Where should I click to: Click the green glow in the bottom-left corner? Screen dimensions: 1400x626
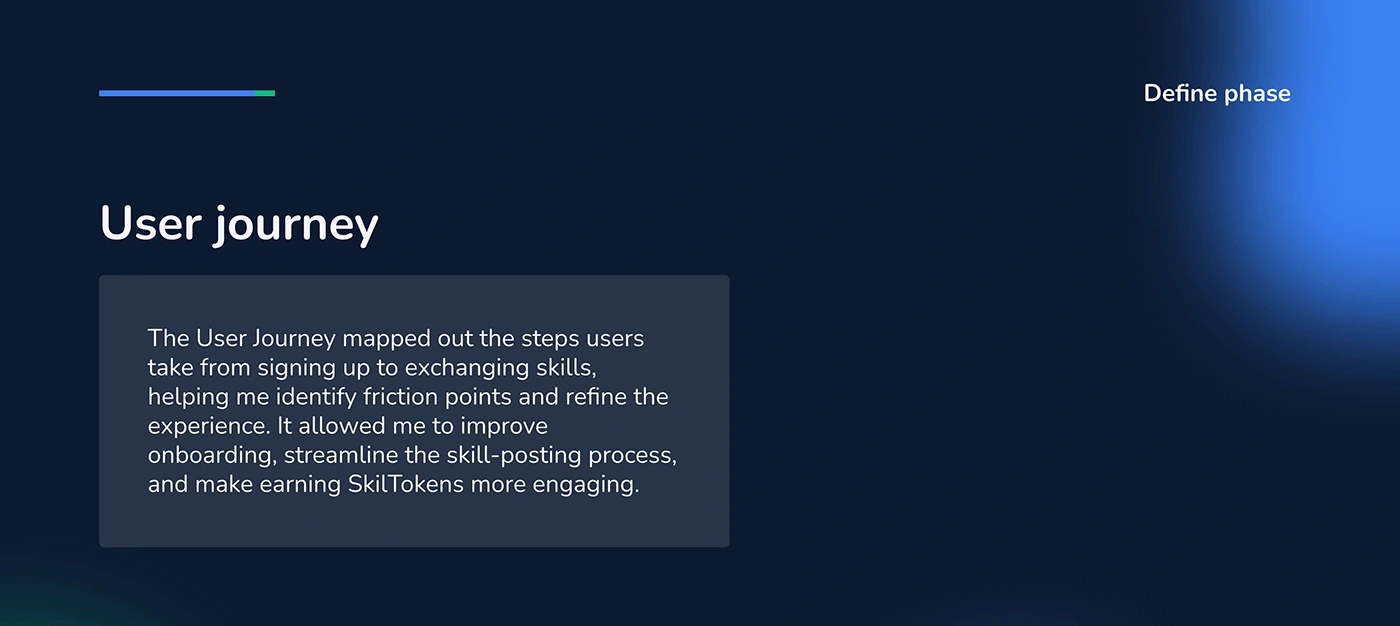click(40, 605)
